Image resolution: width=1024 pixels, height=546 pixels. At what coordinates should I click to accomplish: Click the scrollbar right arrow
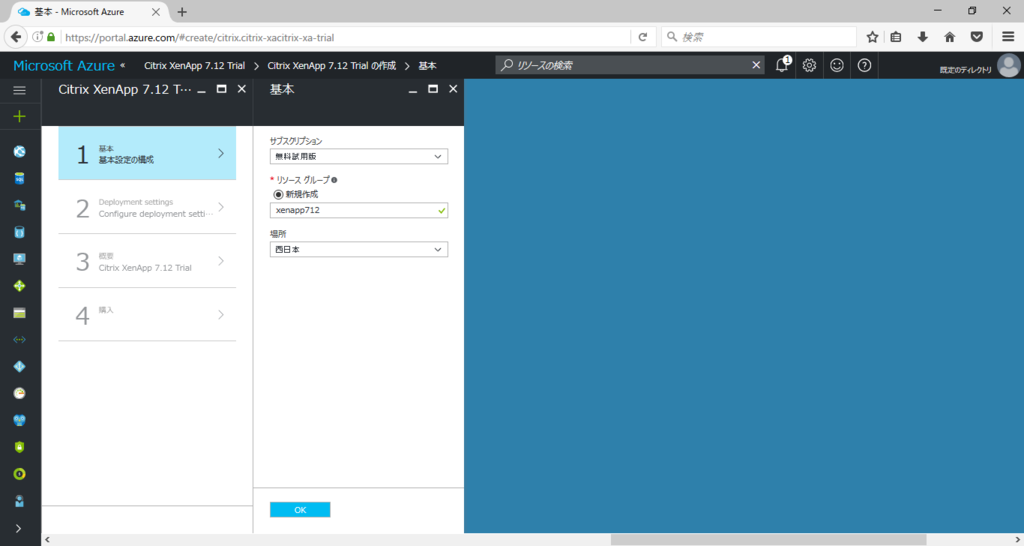(1017, 539)
